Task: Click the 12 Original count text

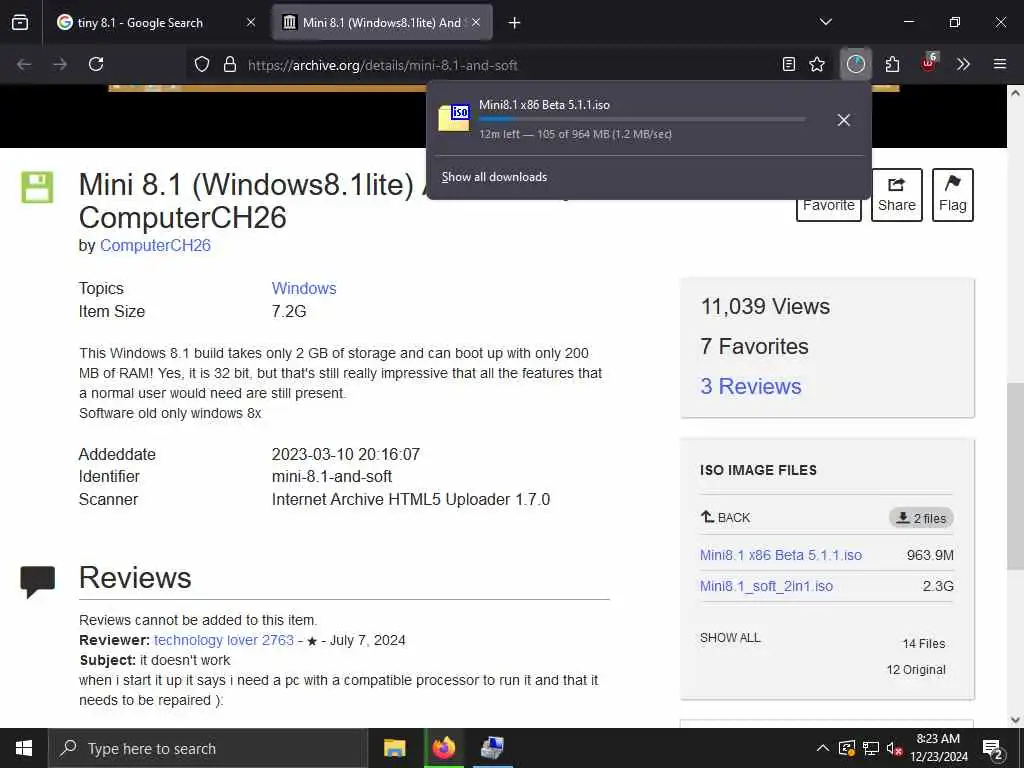Action: tap(916, 669)
